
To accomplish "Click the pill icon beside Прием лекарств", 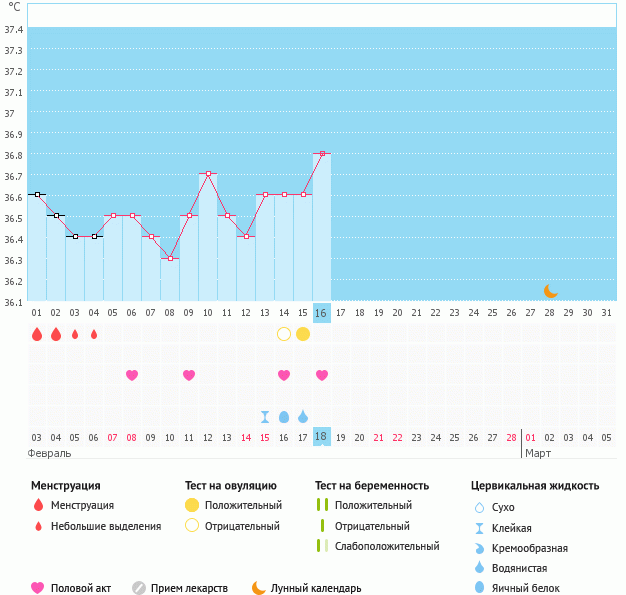I will 139,588.
